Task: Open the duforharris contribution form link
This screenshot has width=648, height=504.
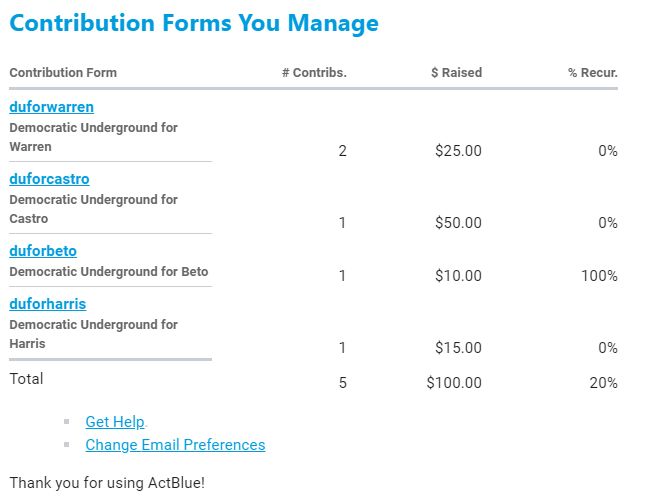Action: [48, 303]
